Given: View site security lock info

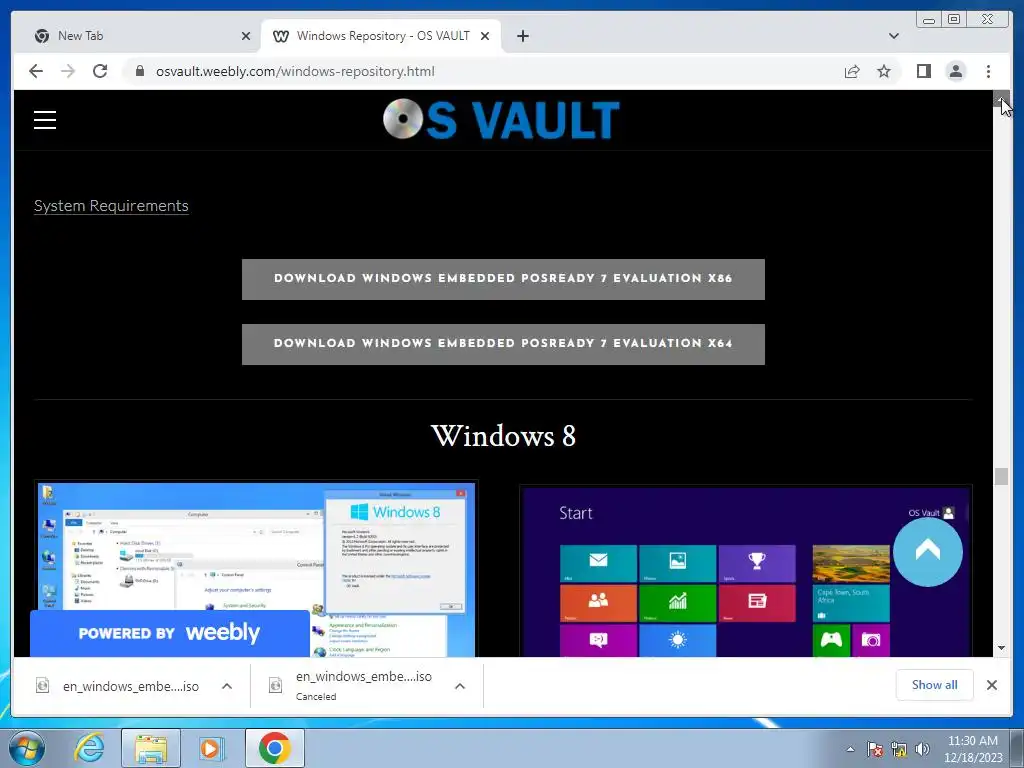Looking at the screenshot, I should (x=140, y=71).
